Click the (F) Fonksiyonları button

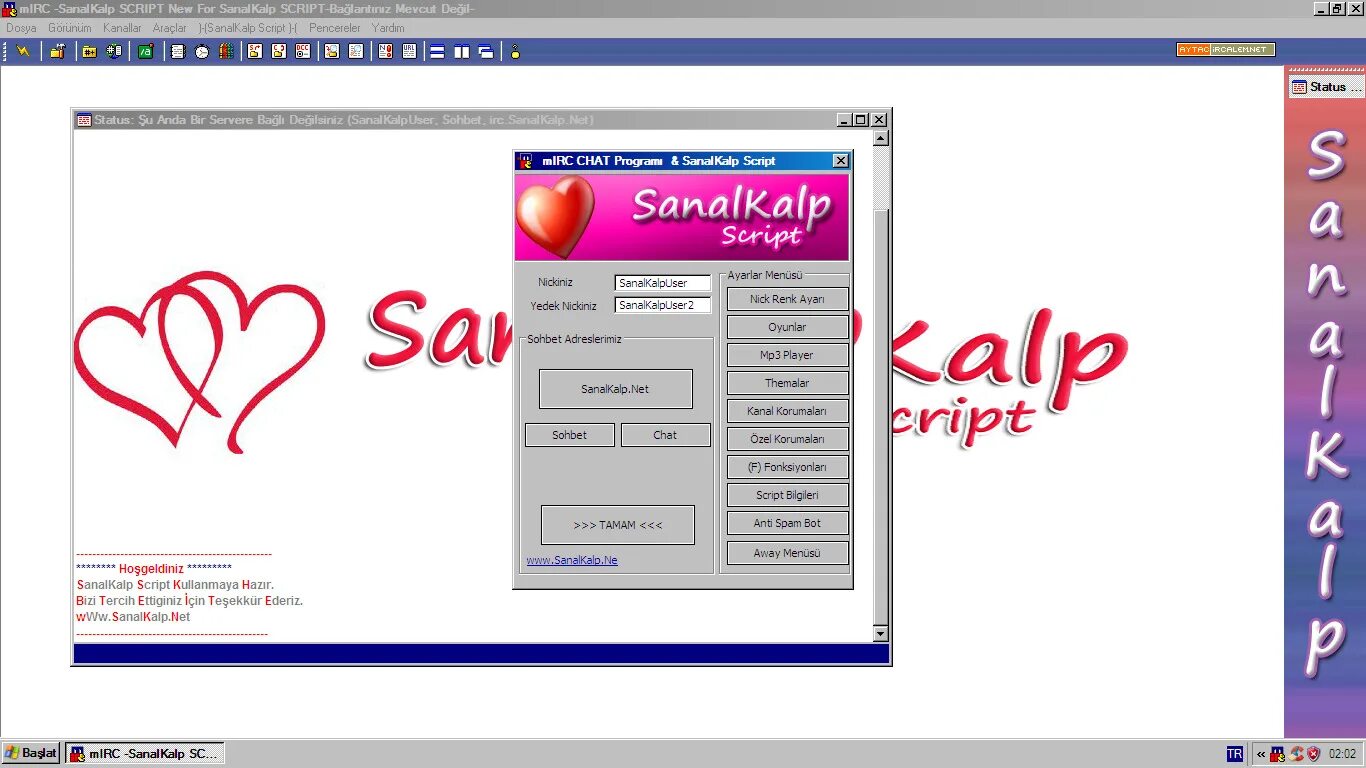(x=788, y=467)
